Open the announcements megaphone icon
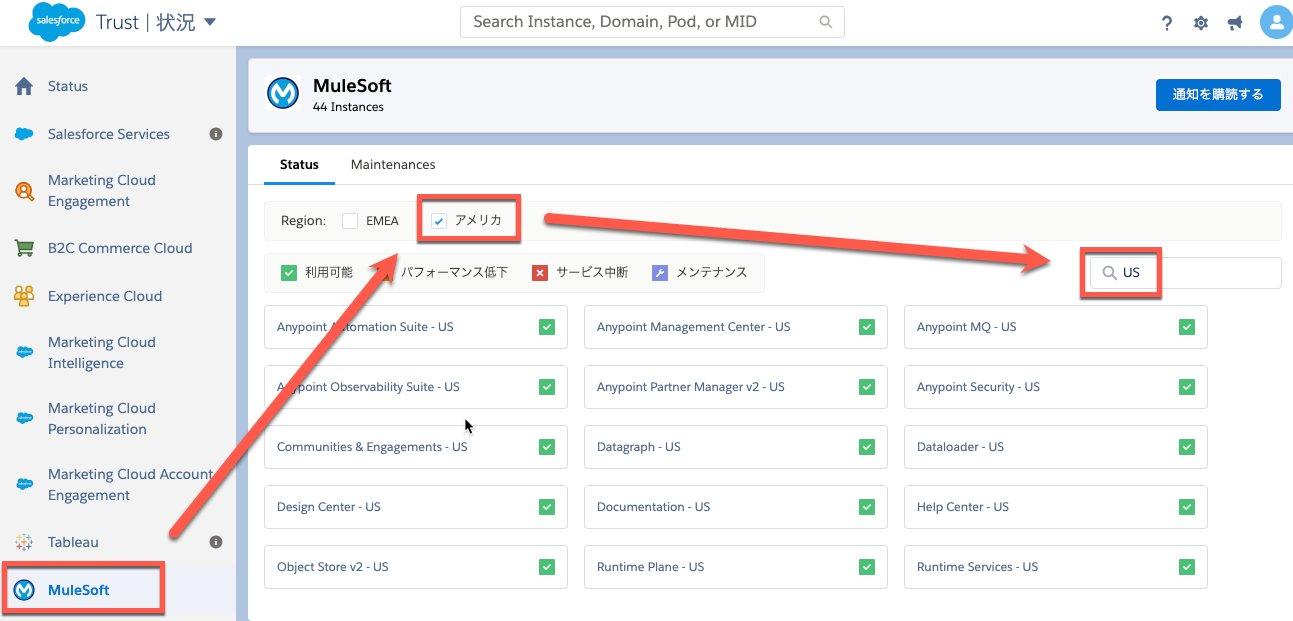The image size is (1293, 621). (1235, 23)
